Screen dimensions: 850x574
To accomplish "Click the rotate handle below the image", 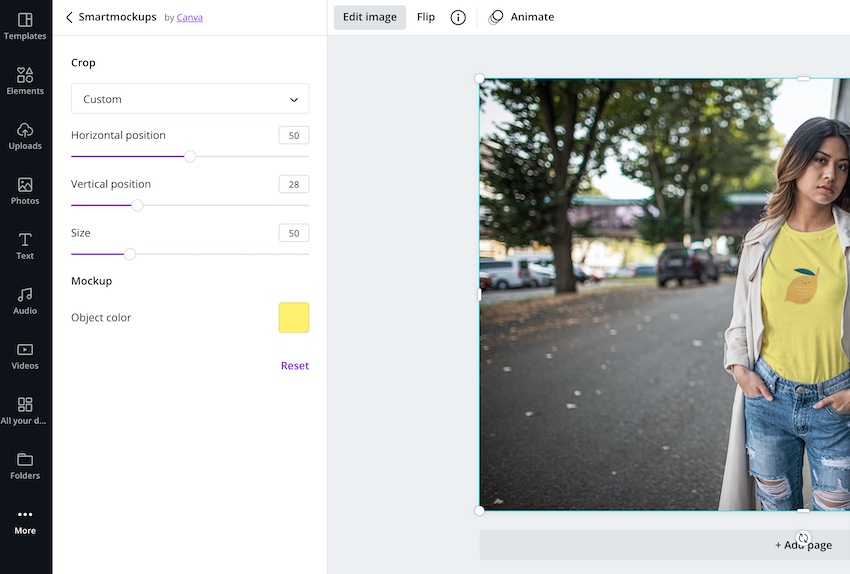I will [x=803, y=538].
